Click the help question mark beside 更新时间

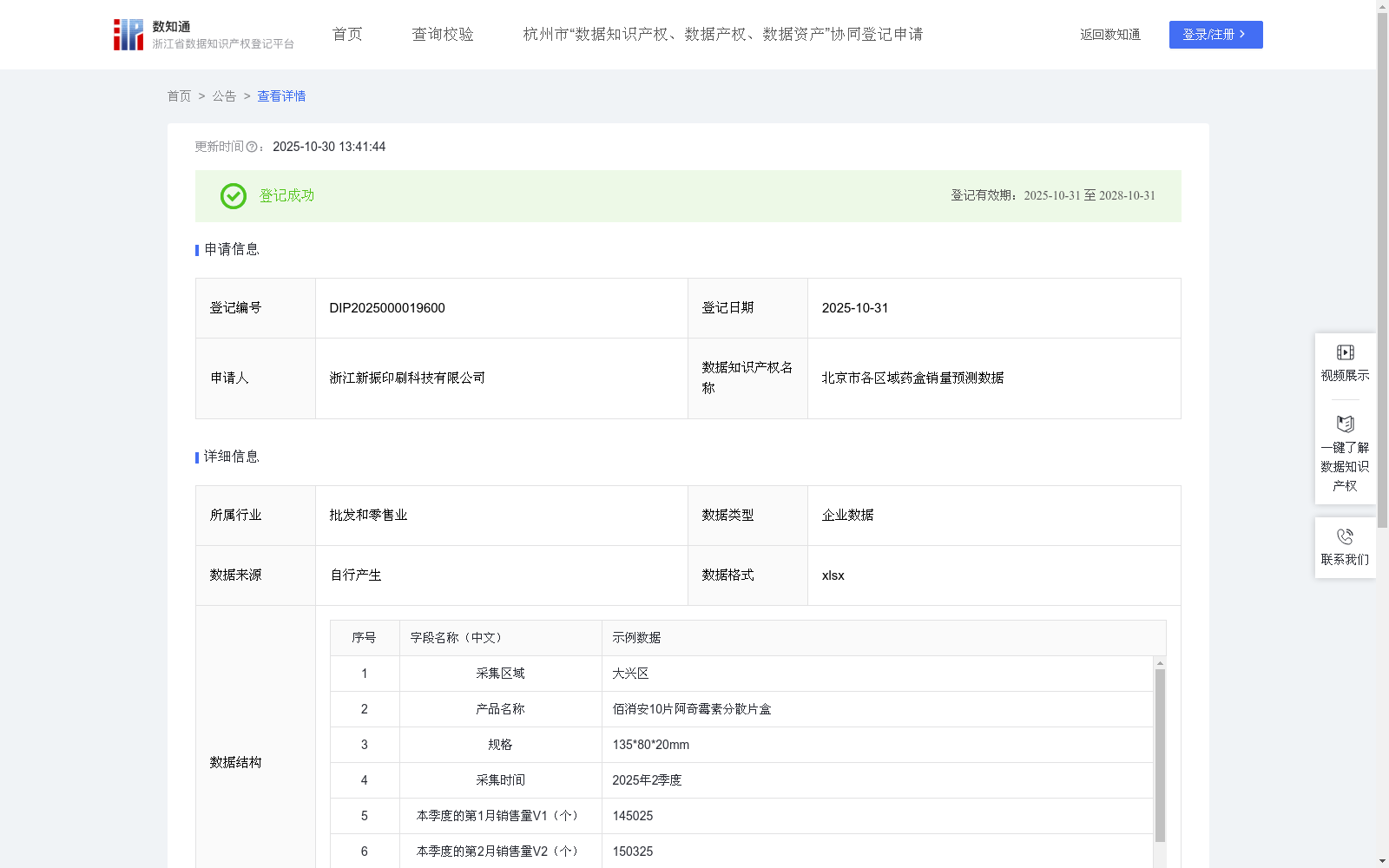[252, 148]
